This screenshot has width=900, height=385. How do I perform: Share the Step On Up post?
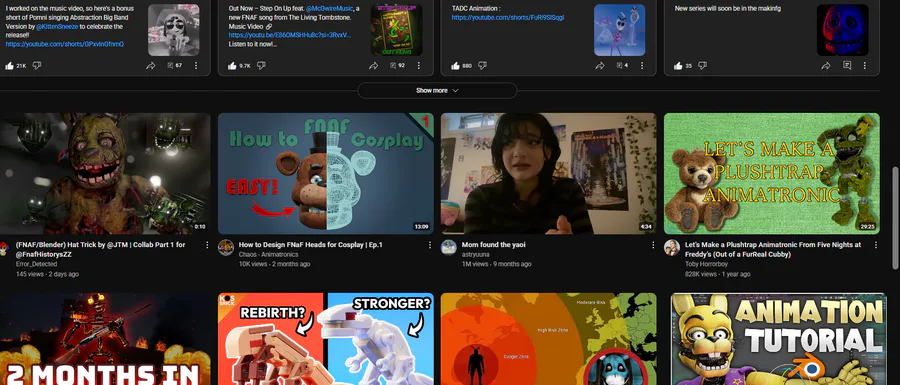(x=374, y=66)
